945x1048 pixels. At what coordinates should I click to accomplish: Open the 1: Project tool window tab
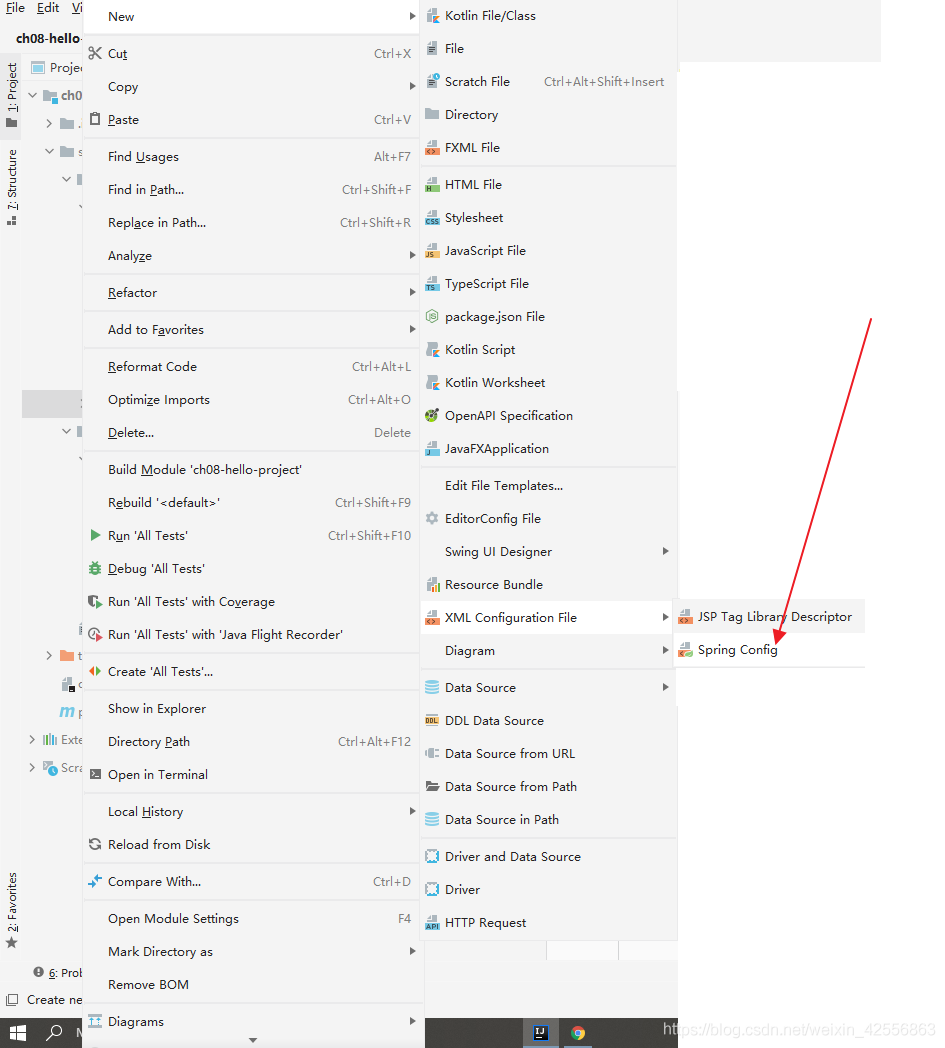pyautogui.click(x=11, y=96)
